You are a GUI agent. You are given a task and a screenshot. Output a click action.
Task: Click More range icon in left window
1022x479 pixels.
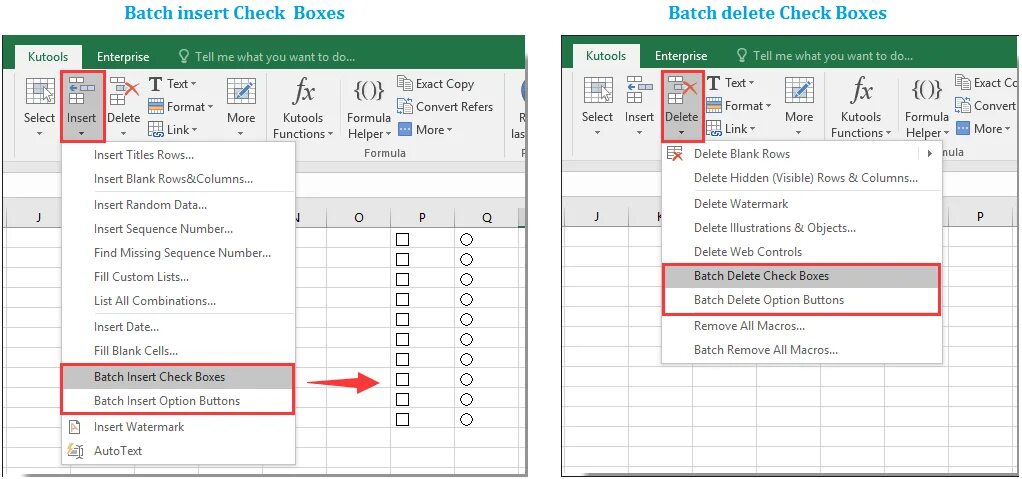pos(241,91)
